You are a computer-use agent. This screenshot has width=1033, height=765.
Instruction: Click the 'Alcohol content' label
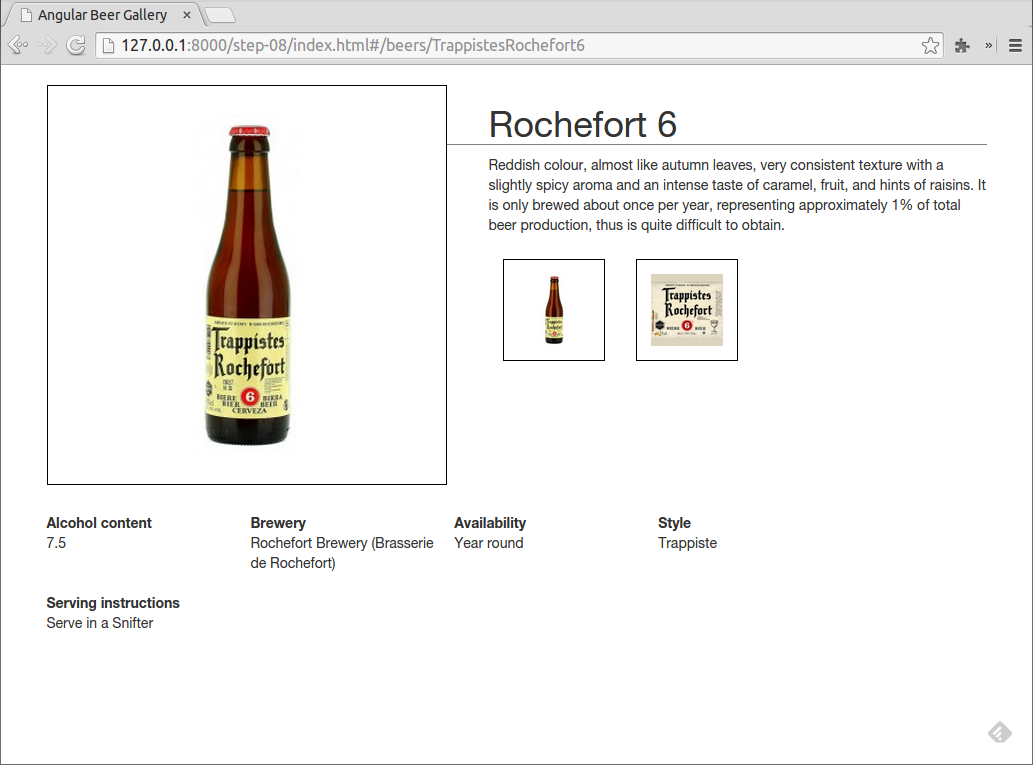click(x=99, y=523)
